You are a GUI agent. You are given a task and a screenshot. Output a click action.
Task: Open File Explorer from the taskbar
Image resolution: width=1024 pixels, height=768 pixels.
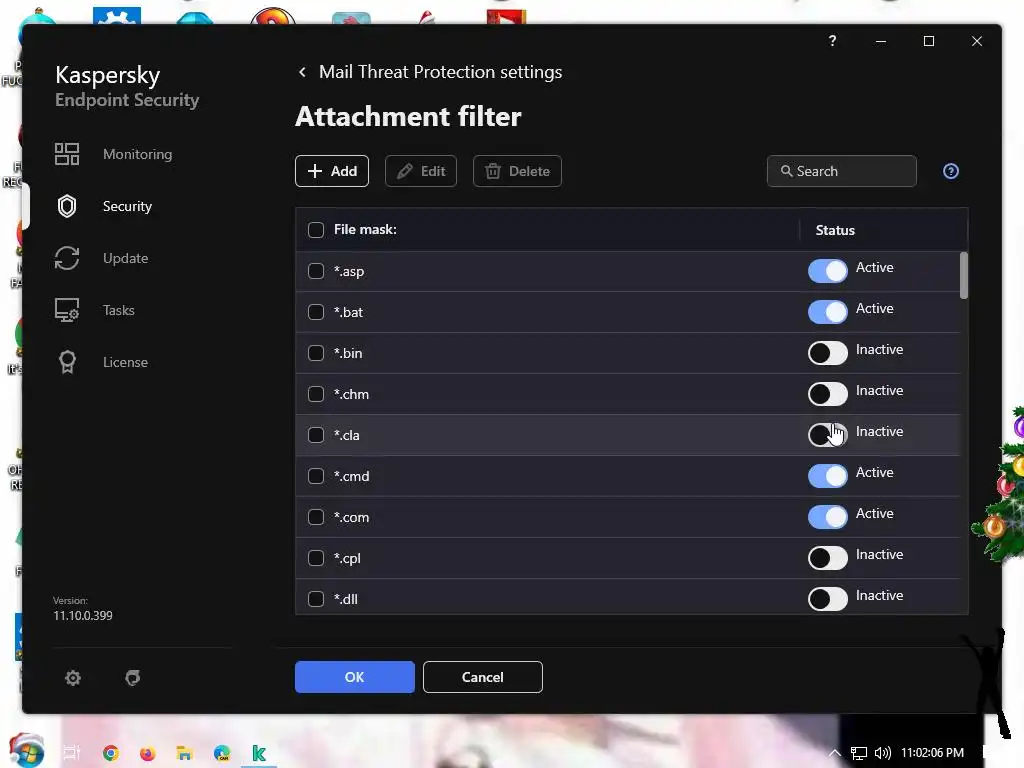pos(185,753)
